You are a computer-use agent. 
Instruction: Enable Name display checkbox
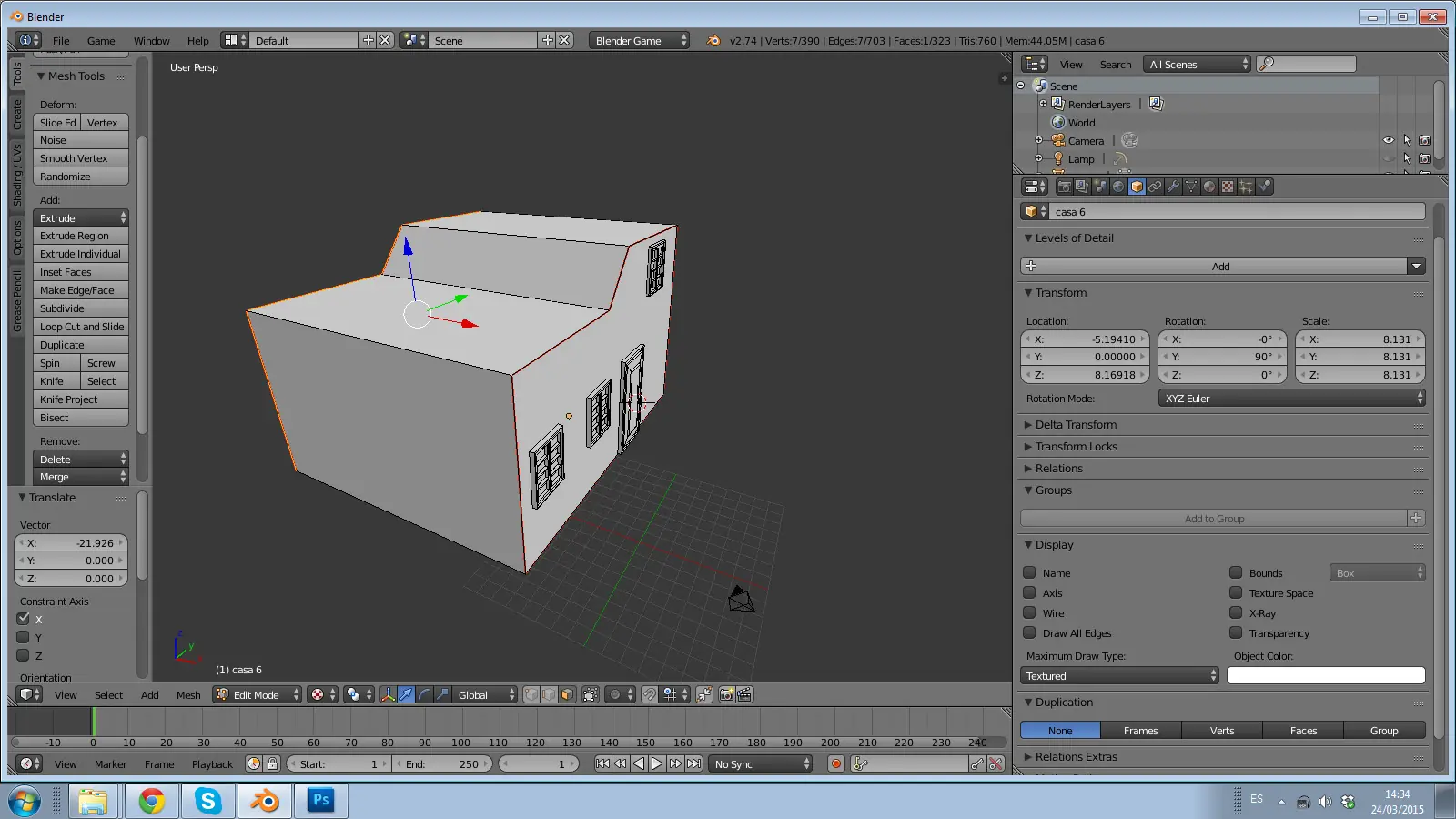click(1029, 572)
